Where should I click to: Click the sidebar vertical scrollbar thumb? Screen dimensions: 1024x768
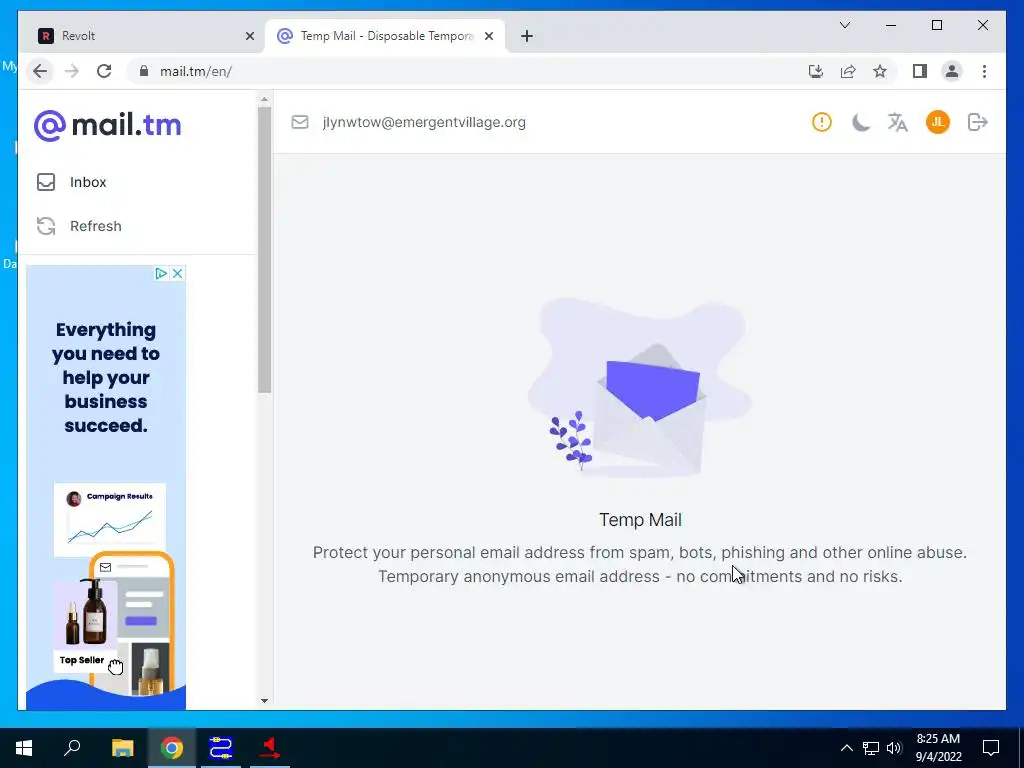264,249
